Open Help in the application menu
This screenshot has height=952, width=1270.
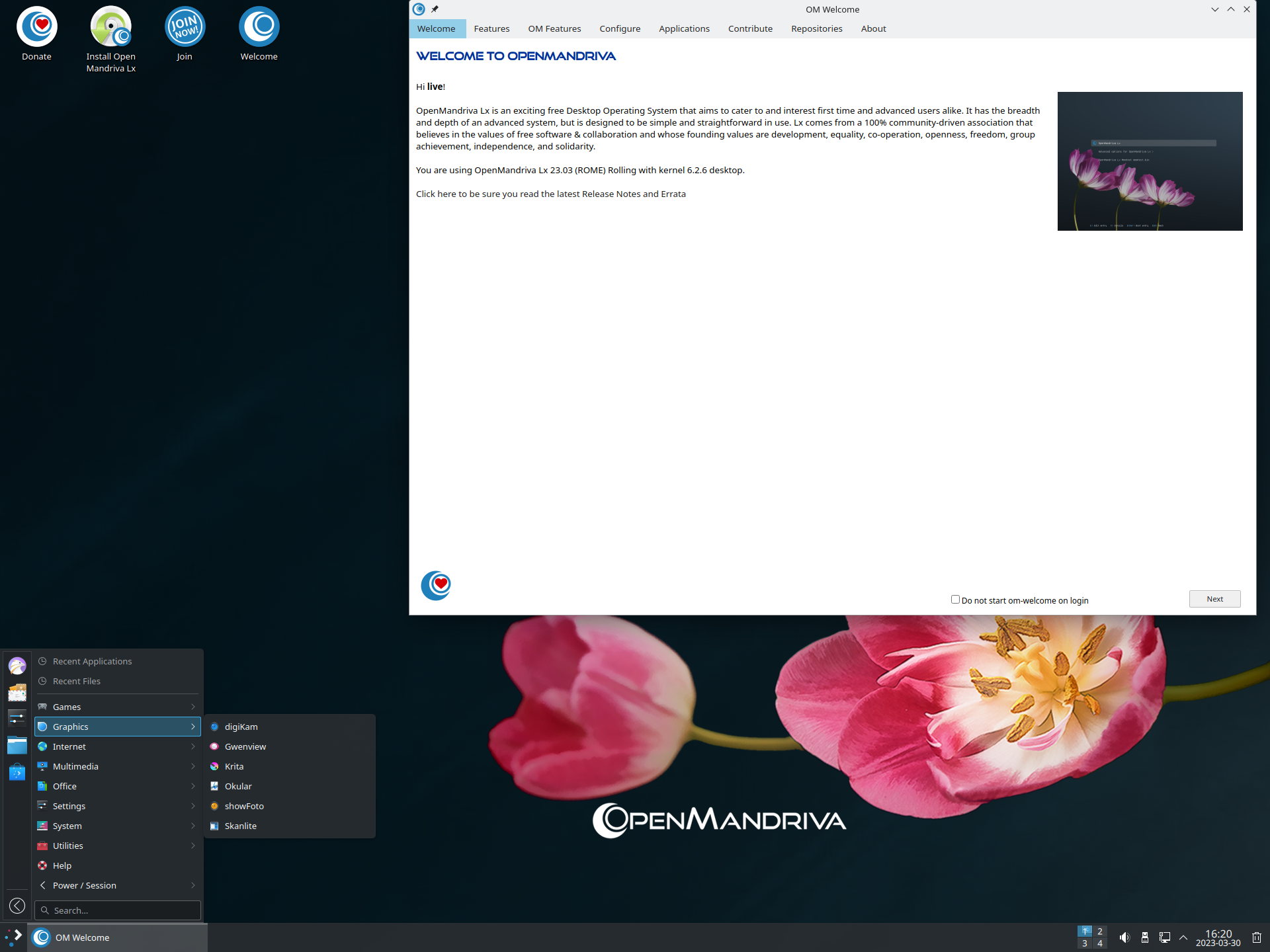coord(118,865)
